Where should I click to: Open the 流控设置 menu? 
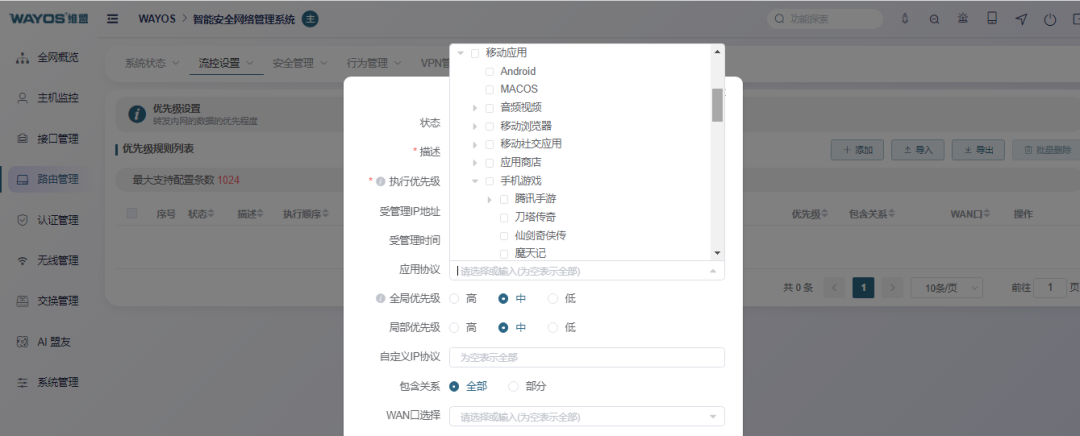(x=226, y=63)
